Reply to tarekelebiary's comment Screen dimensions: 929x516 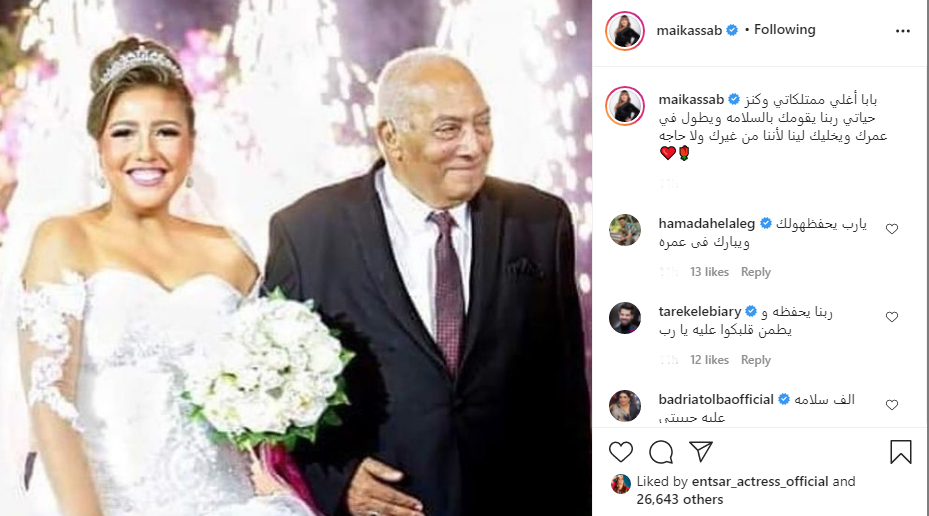[755, 360]
